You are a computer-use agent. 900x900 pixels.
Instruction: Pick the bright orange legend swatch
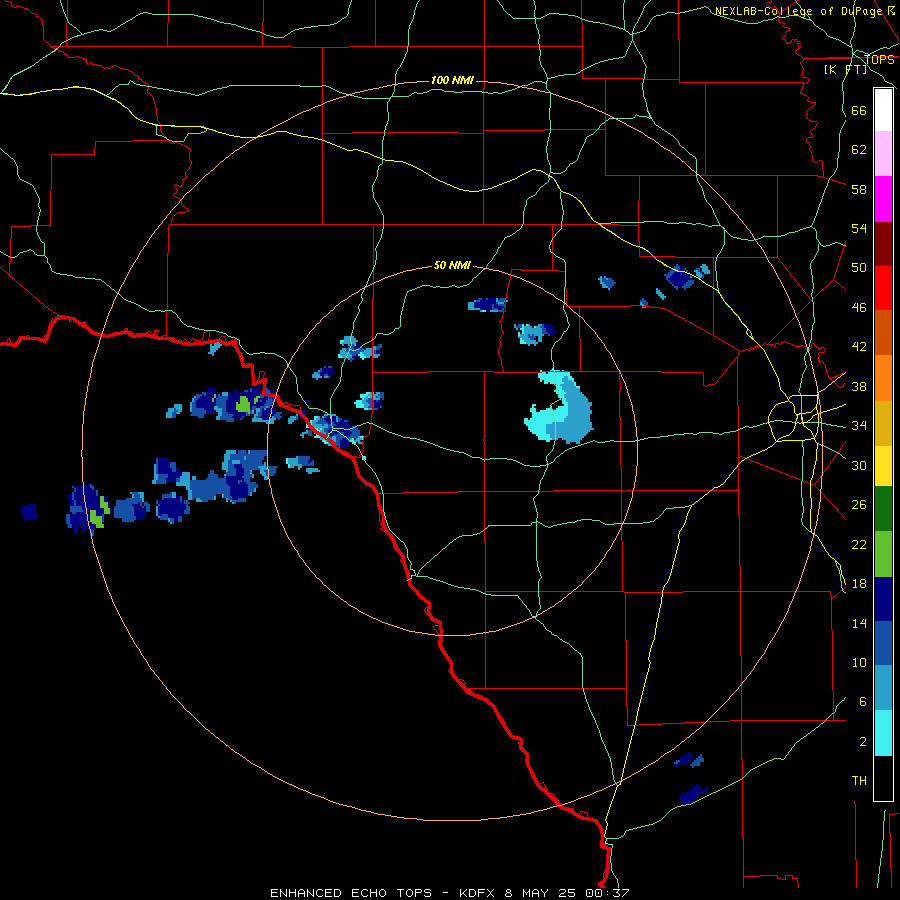[x=883, y=378]
